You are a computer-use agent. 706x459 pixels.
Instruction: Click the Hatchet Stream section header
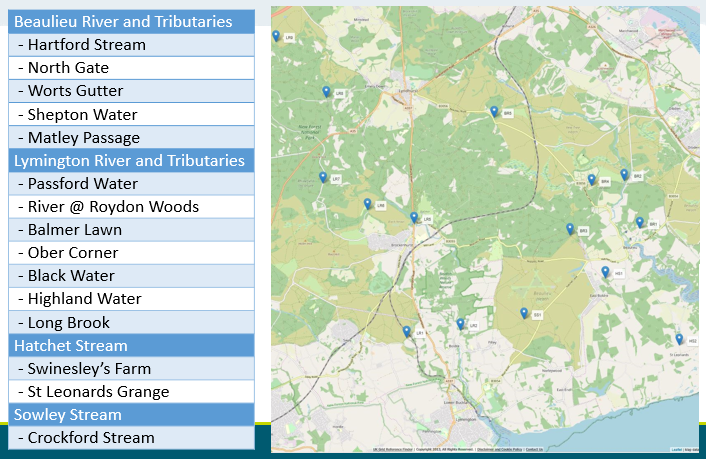click(x=133, y=346)
